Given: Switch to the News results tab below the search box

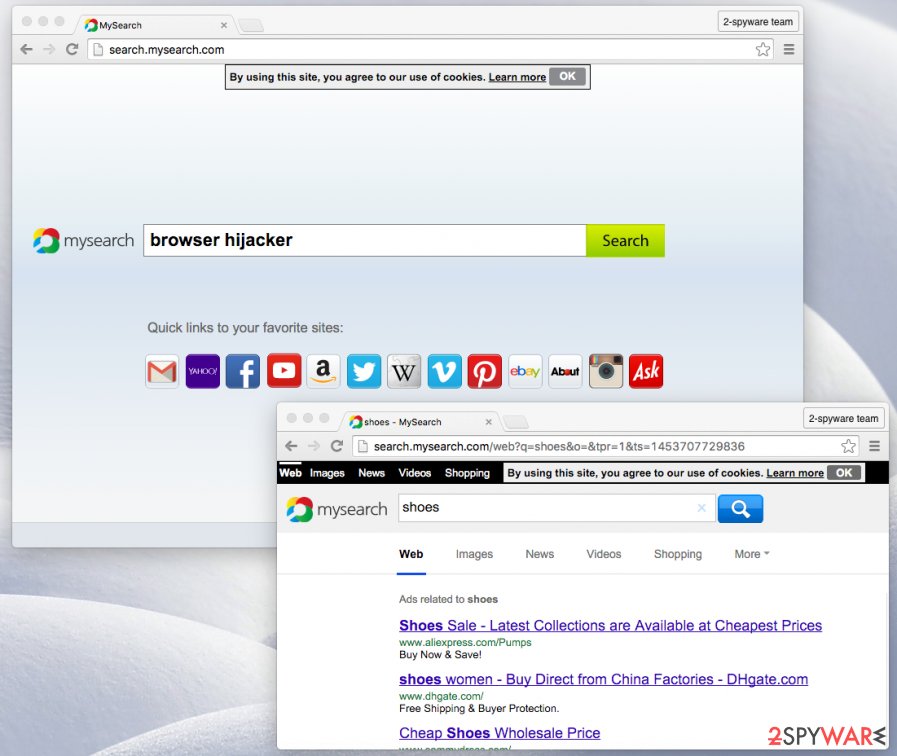Looking at the screenshot, I should tap(539, 554).
